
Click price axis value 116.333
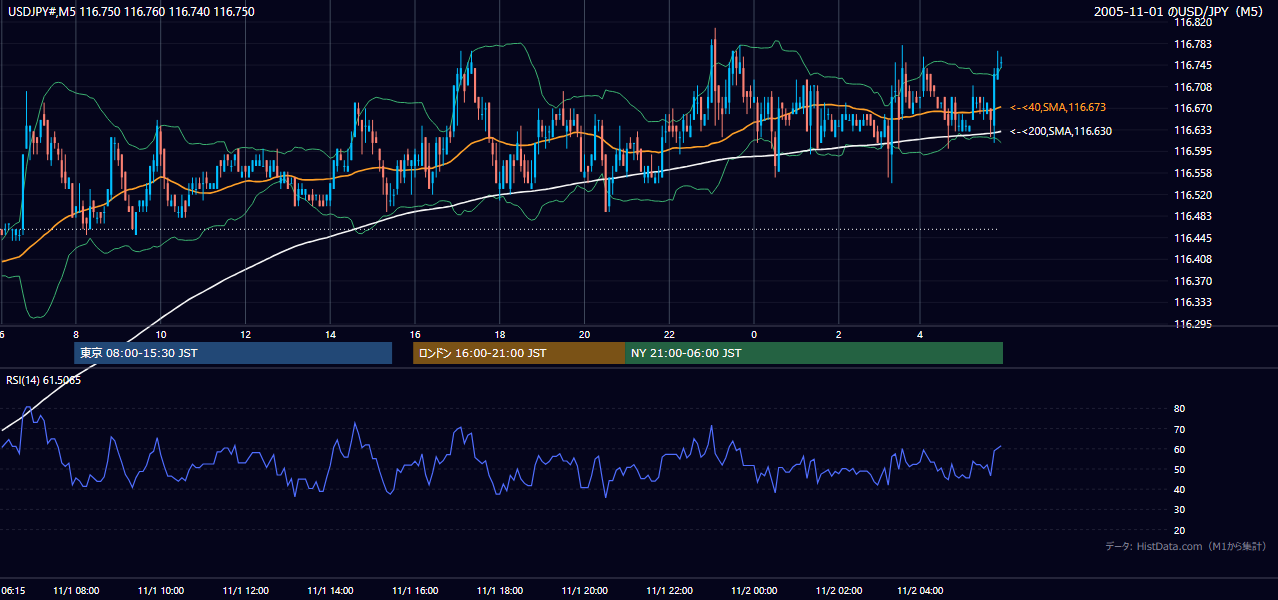pos(1192,303)
